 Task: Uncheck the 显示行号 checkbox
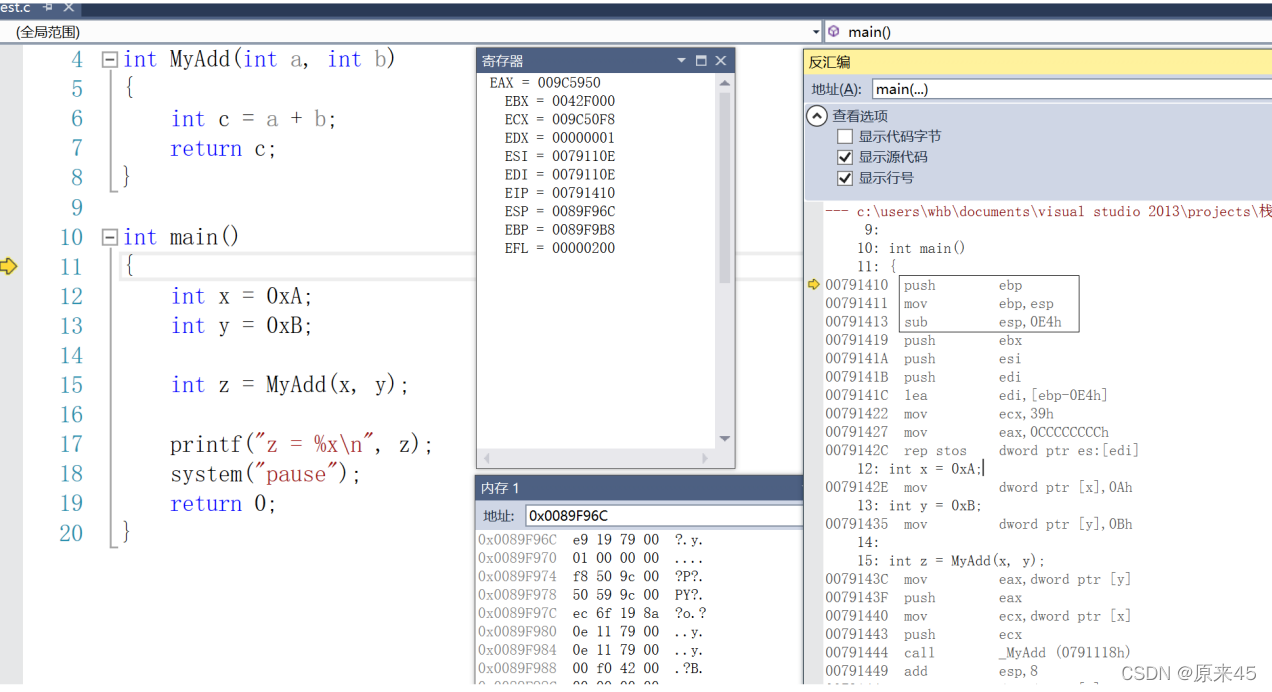(x=845, y=178)
